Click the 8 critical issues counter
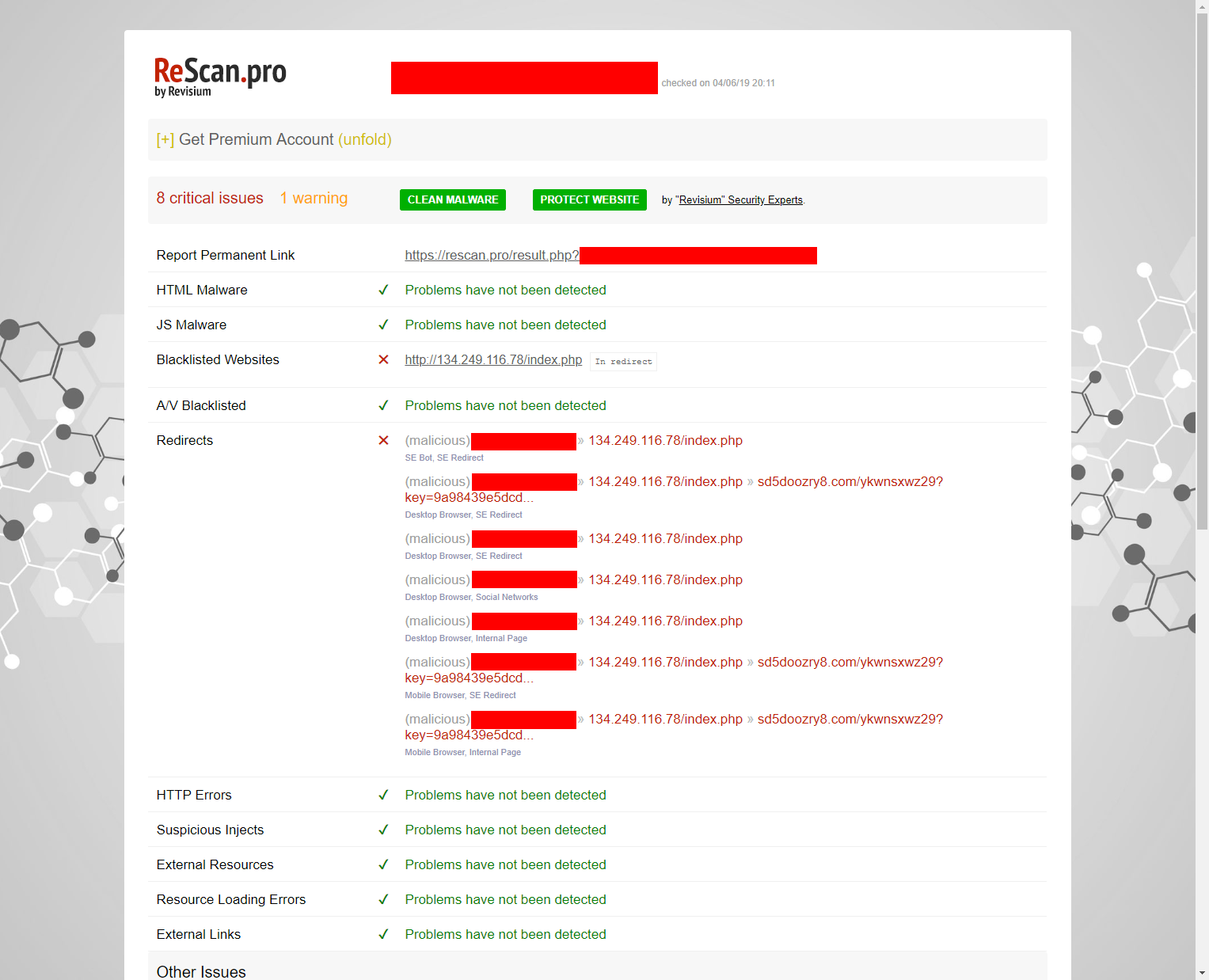Viewport: 1209px width, 980px height. pyautogui.click(x=210, y=198)
